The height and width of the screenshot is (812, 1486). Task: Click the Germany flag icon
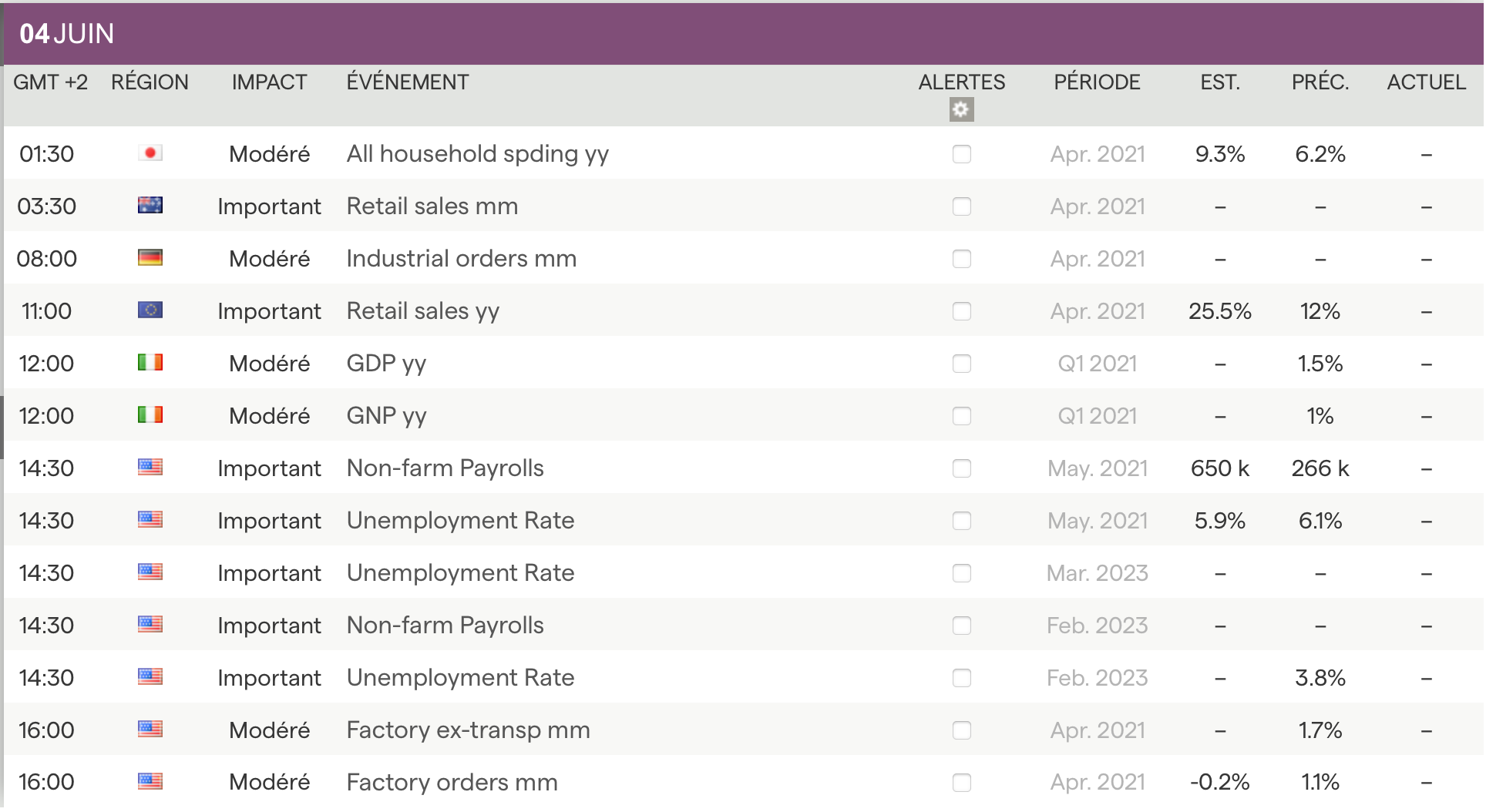[x=150, y=258]
